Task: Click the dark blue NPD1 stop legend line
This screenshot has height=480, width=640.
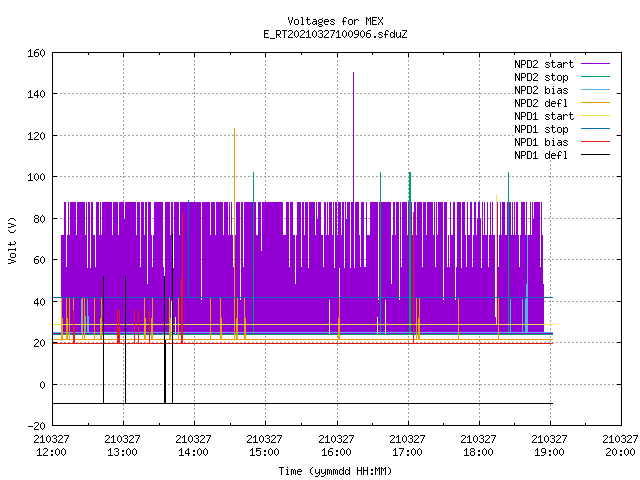Action: click(x=596, y=129)
